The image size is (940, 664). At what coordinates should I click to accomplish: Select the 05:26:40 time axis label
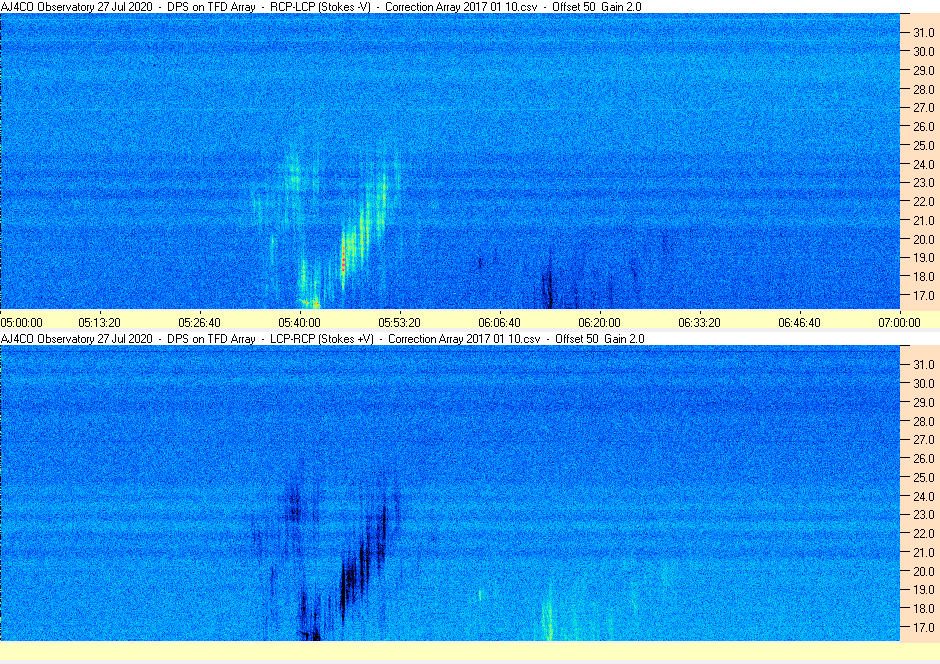[200, 322]
